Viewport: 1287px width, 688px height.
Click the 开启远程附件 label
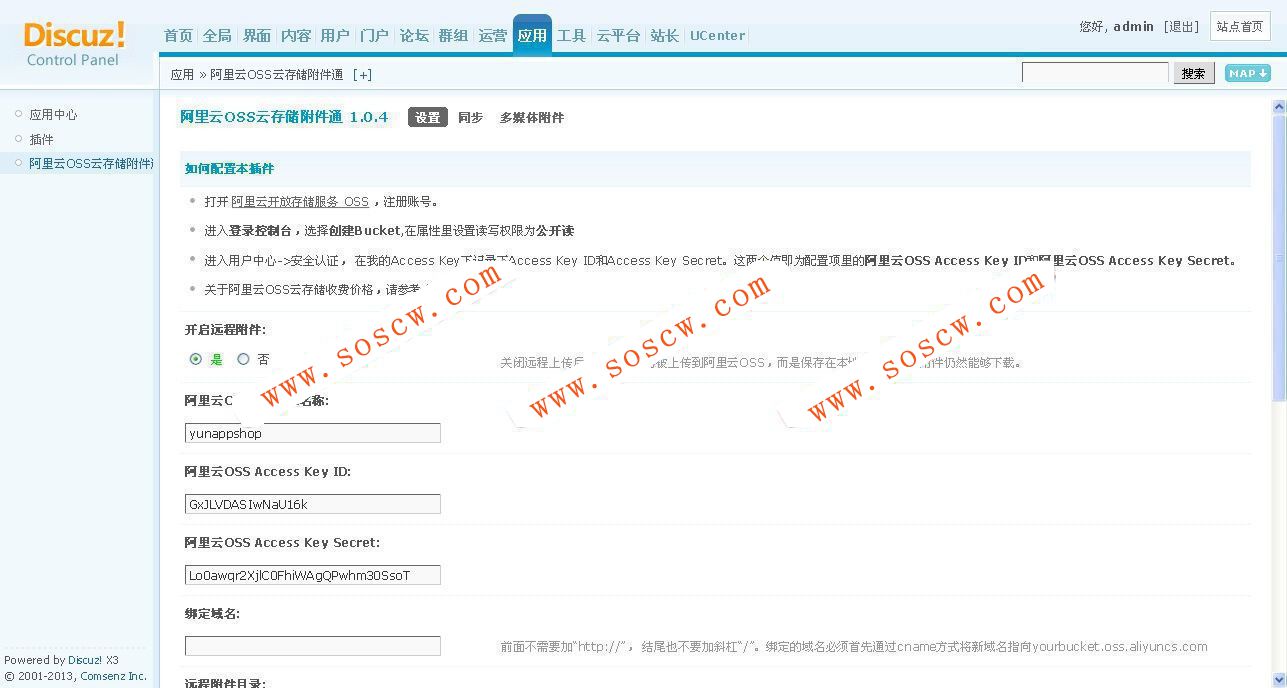pyautogui.click(x=225, y=330)
